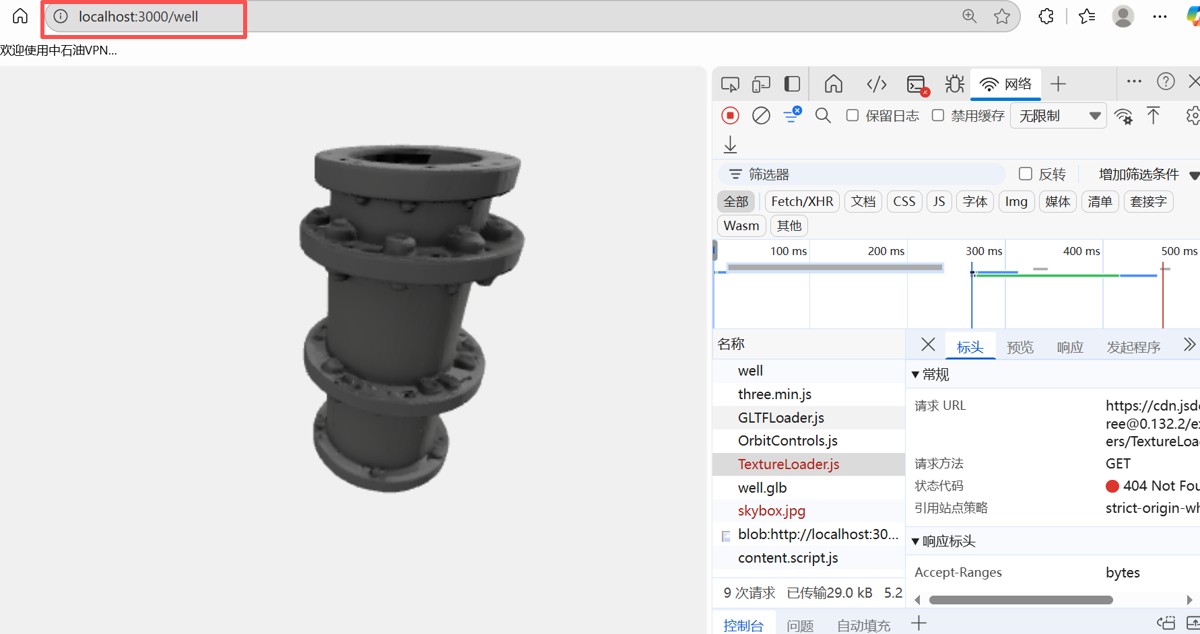1200x634 pixels.
Task: Add another tool with the plus icon
Action: pyautogui.click(x=1058, y=84)
